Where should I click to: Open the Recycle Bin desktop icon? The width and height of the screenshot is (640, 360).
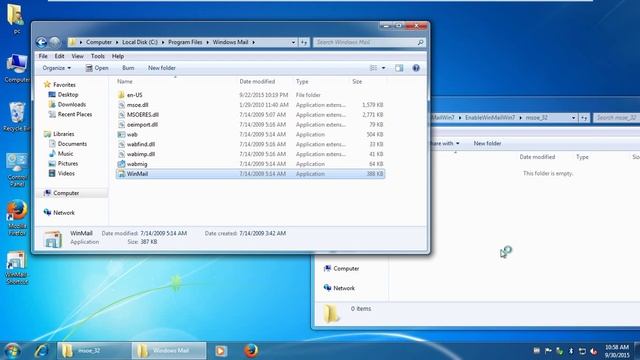[x=16, y=118]
